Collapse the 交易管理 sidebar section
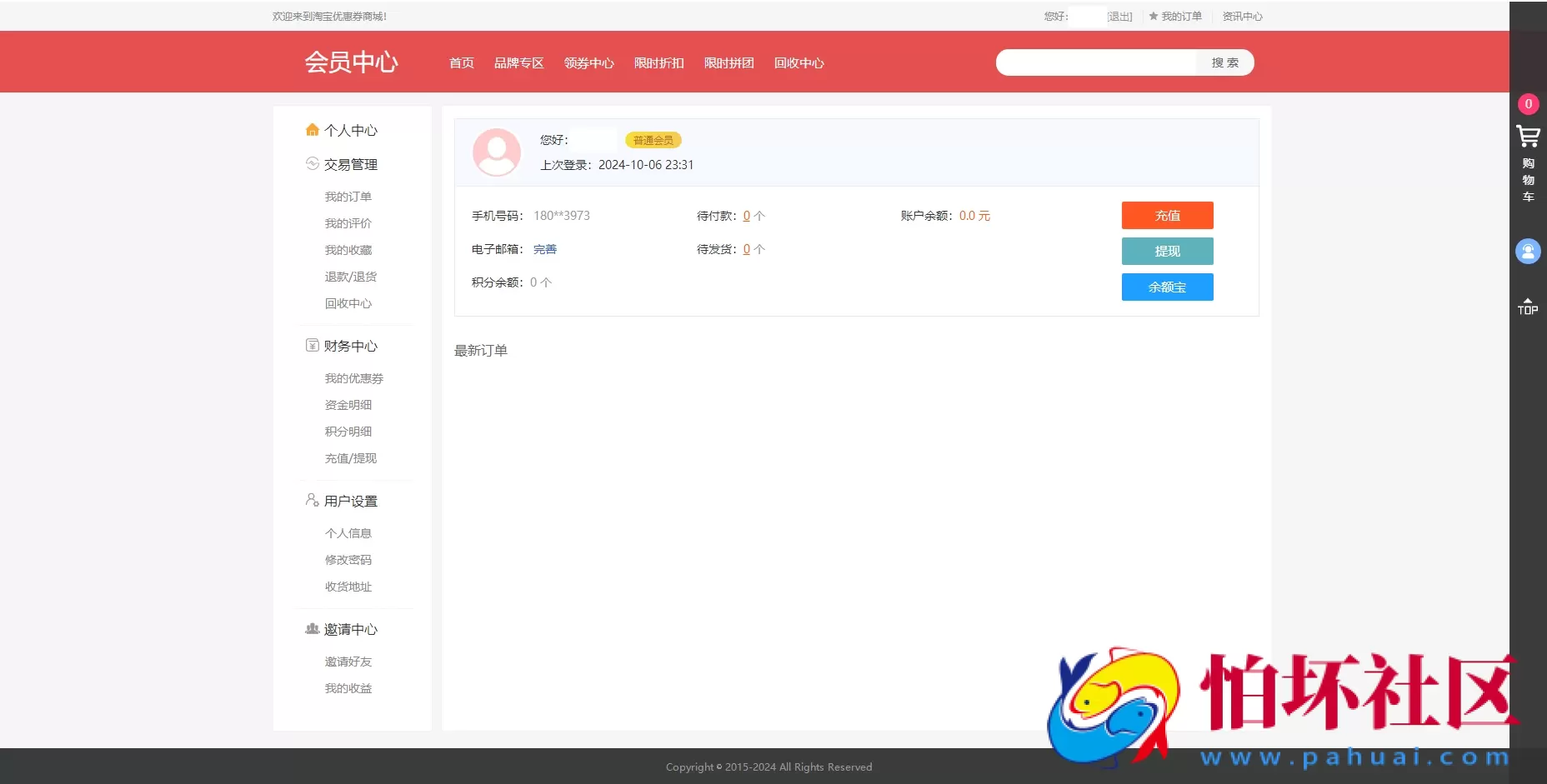The width and height of the screenshot is (1547, 784). pyautogui.click(x=350, y=164)
